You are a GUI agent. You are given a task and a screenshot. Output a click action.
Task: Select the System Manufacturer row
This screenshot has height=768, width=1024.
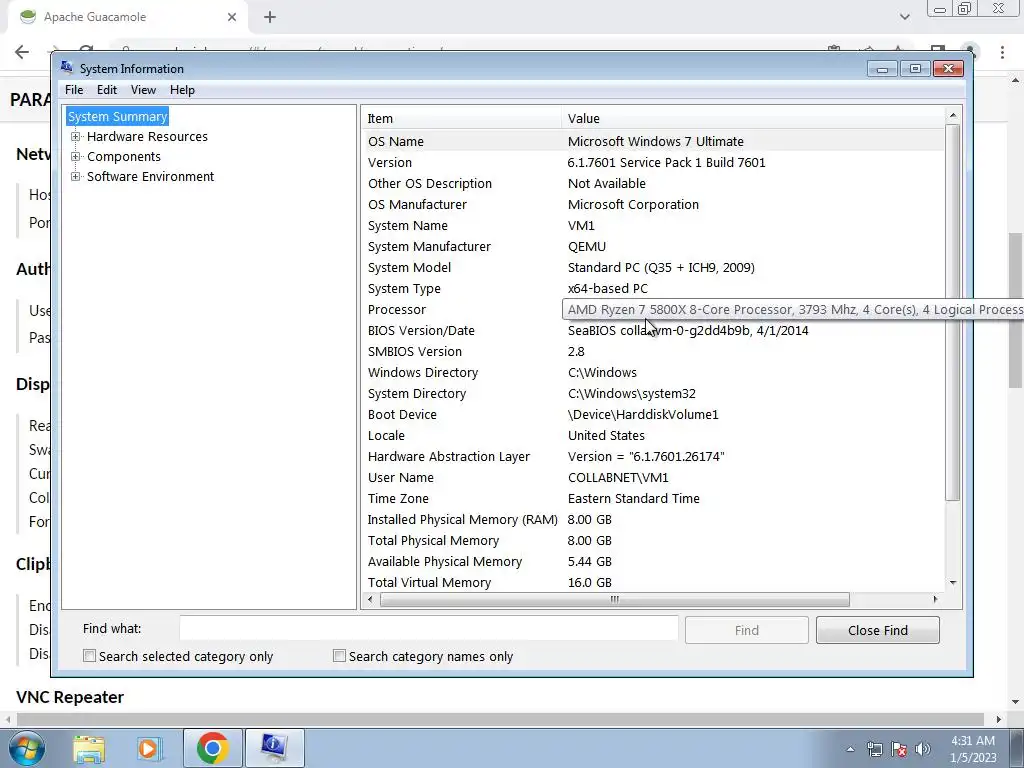[x=652, y=246]
